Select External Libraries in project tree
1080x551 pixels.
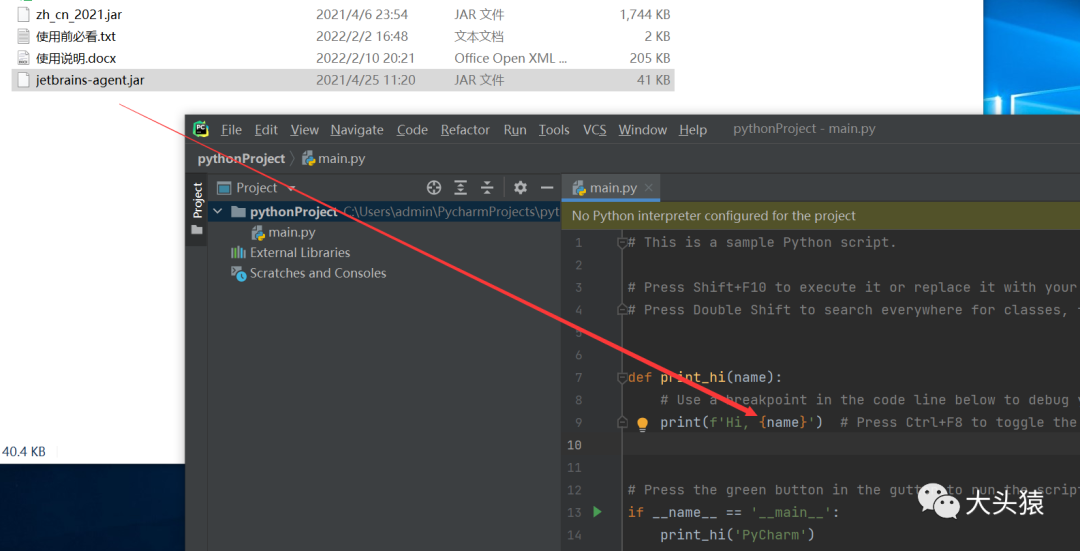(x=300, y=253)
